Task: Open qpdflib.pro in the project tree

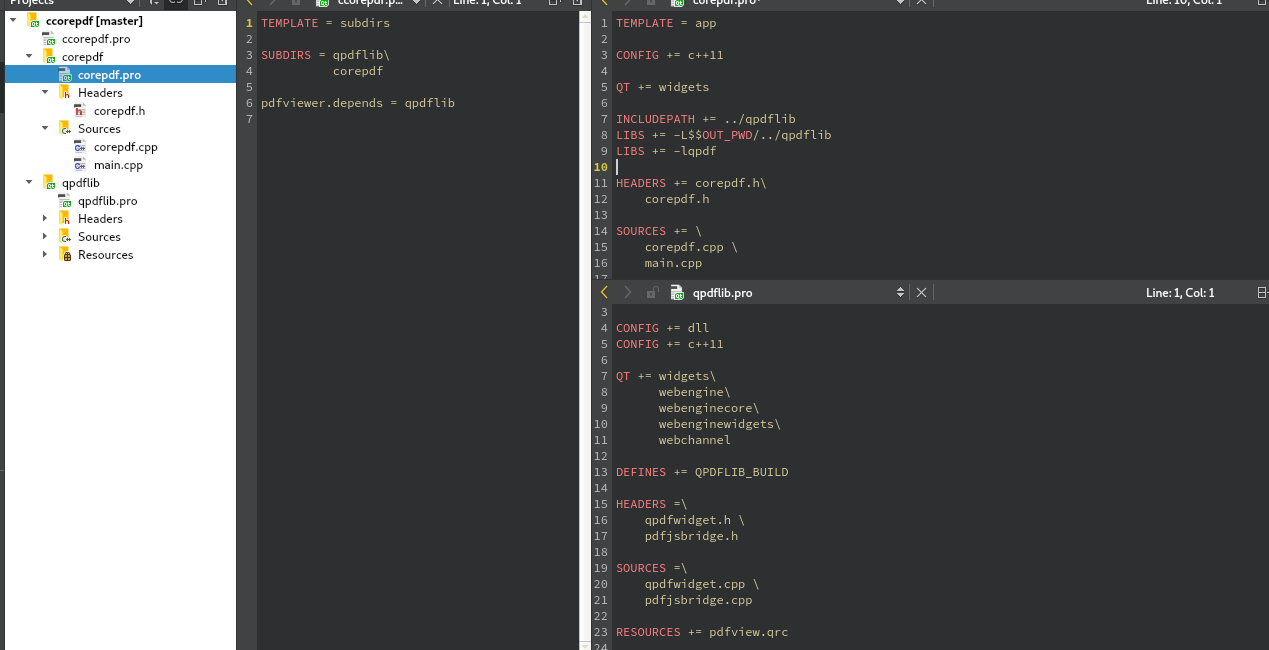Action: (x=108, y=201)
